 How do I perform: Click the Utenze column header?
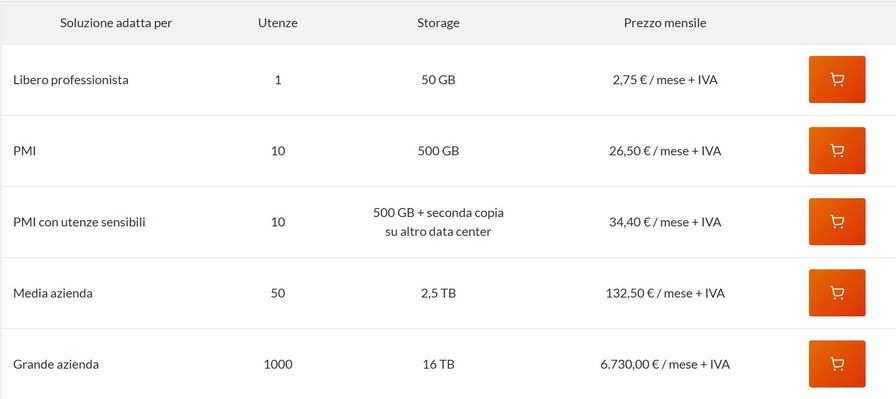[x=278, y=23]
